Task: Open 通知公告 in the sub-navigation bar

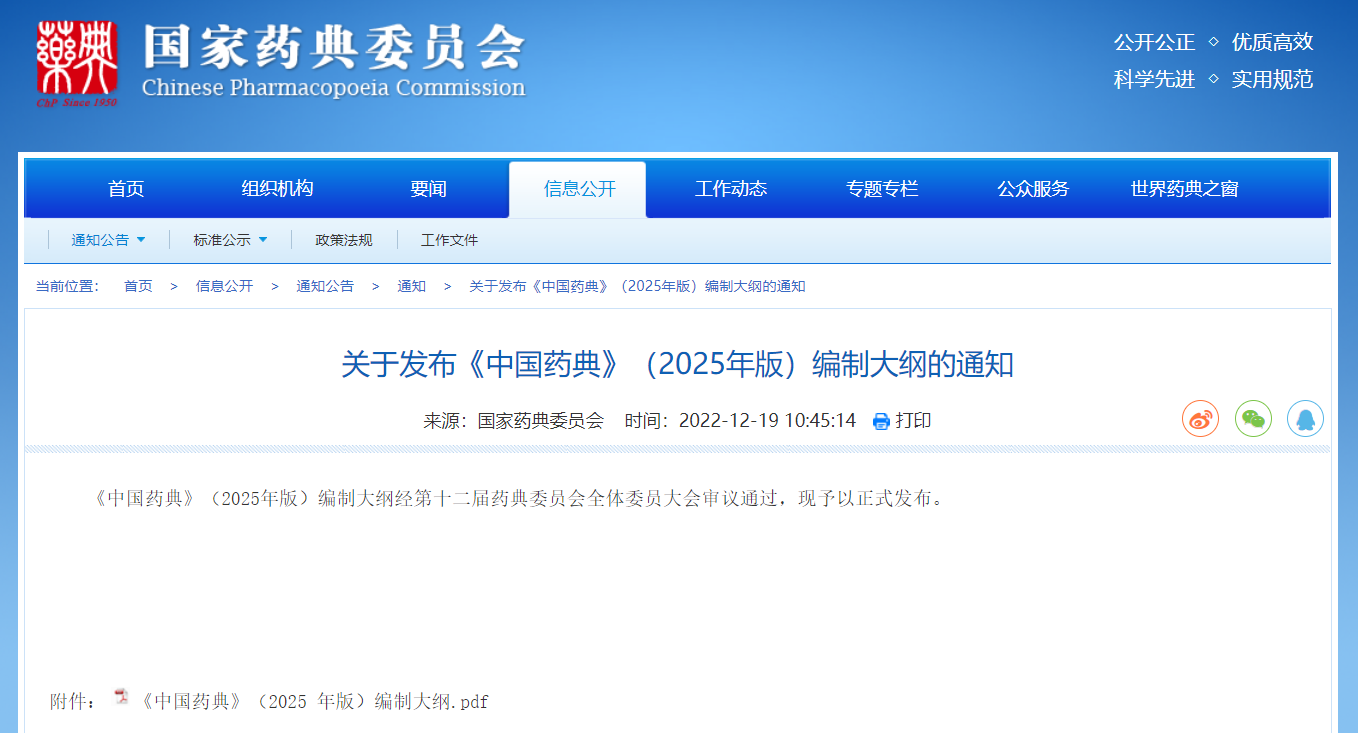Action: click(100, 240)
